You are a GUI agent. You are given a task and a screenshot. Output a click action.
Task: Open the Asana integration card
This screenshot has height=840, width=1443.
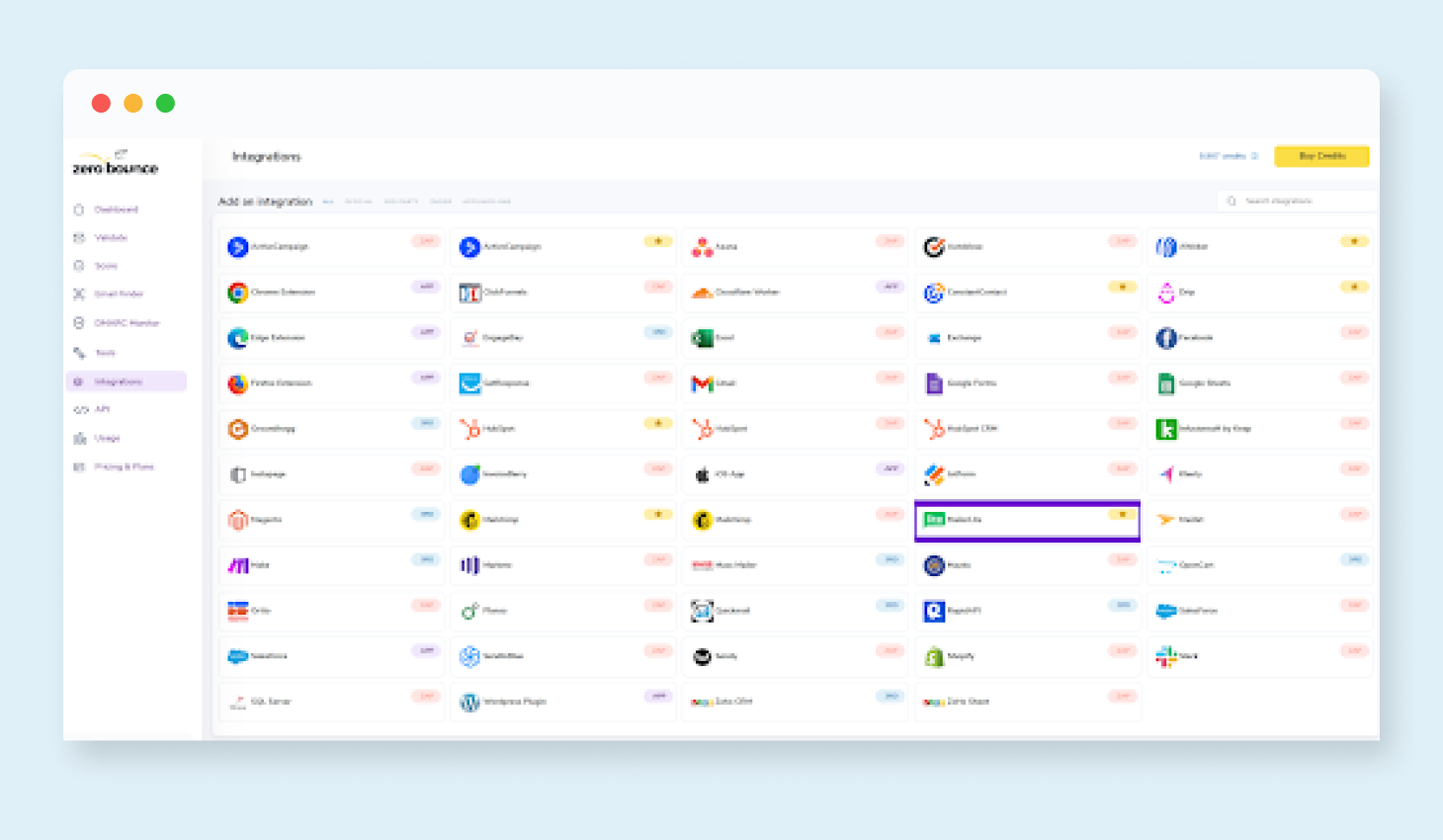[x=794, y=247]
